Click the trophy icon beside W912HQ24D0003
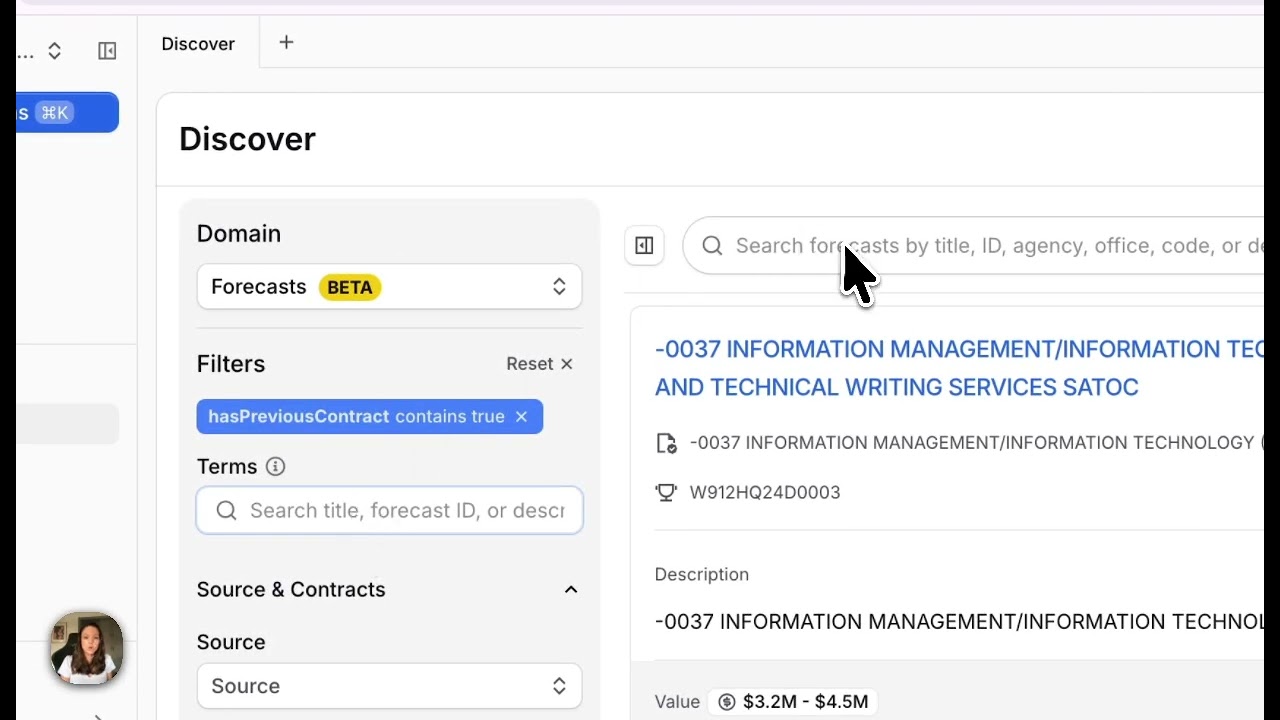The image size is (1280, 720). (666, 492)
